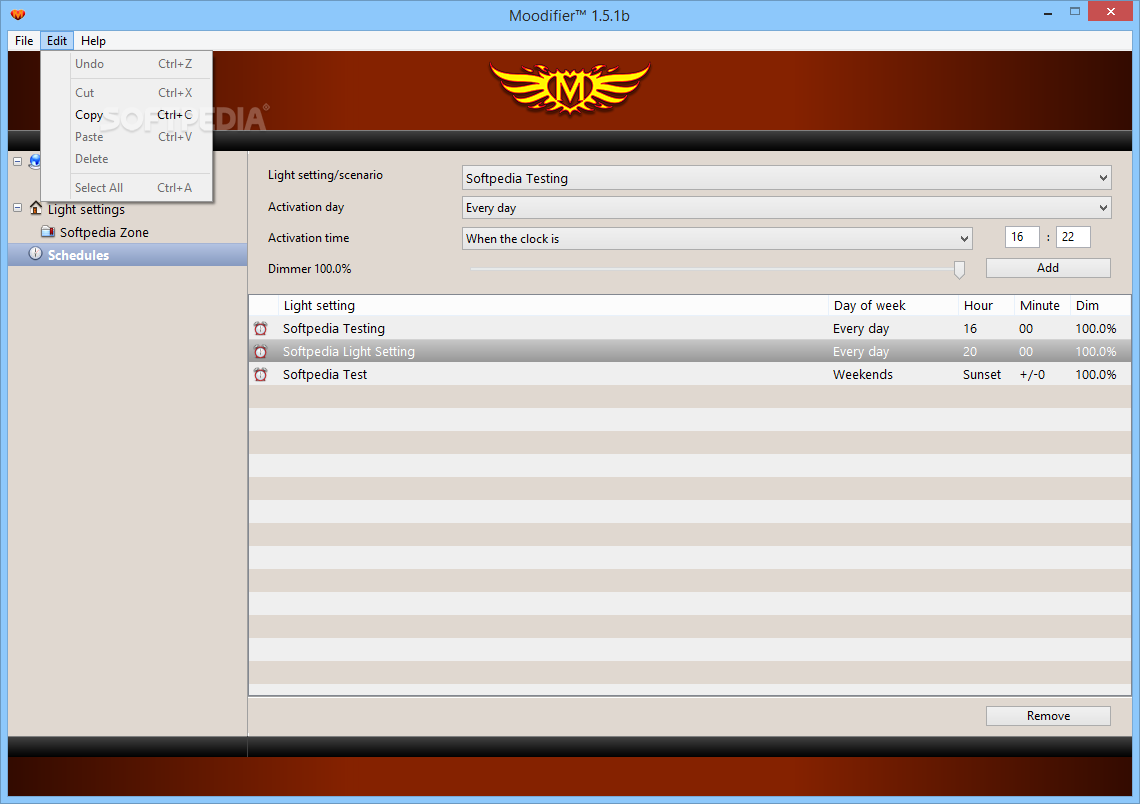Choose Undo in the Edit menu
Screen dimensions: 1140x804
[127, 64]
